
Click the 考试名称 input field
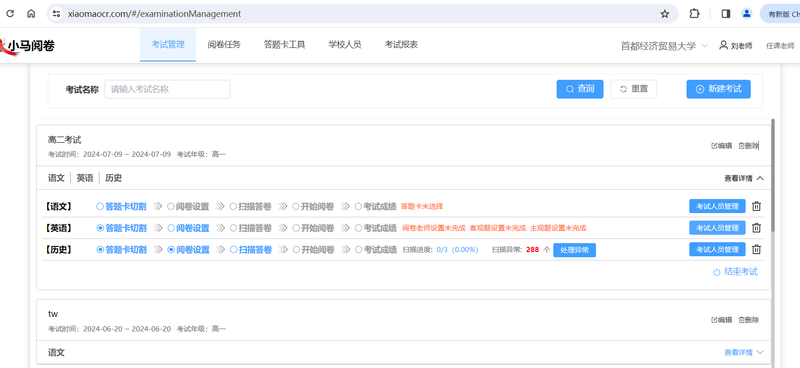point(167,89)
